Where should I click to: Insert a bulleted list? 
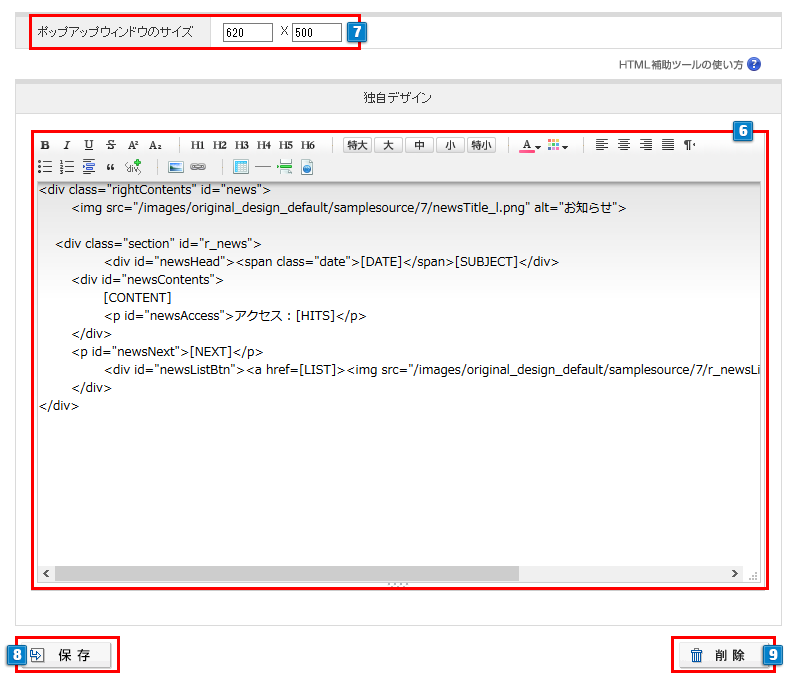tap(45, 167)
